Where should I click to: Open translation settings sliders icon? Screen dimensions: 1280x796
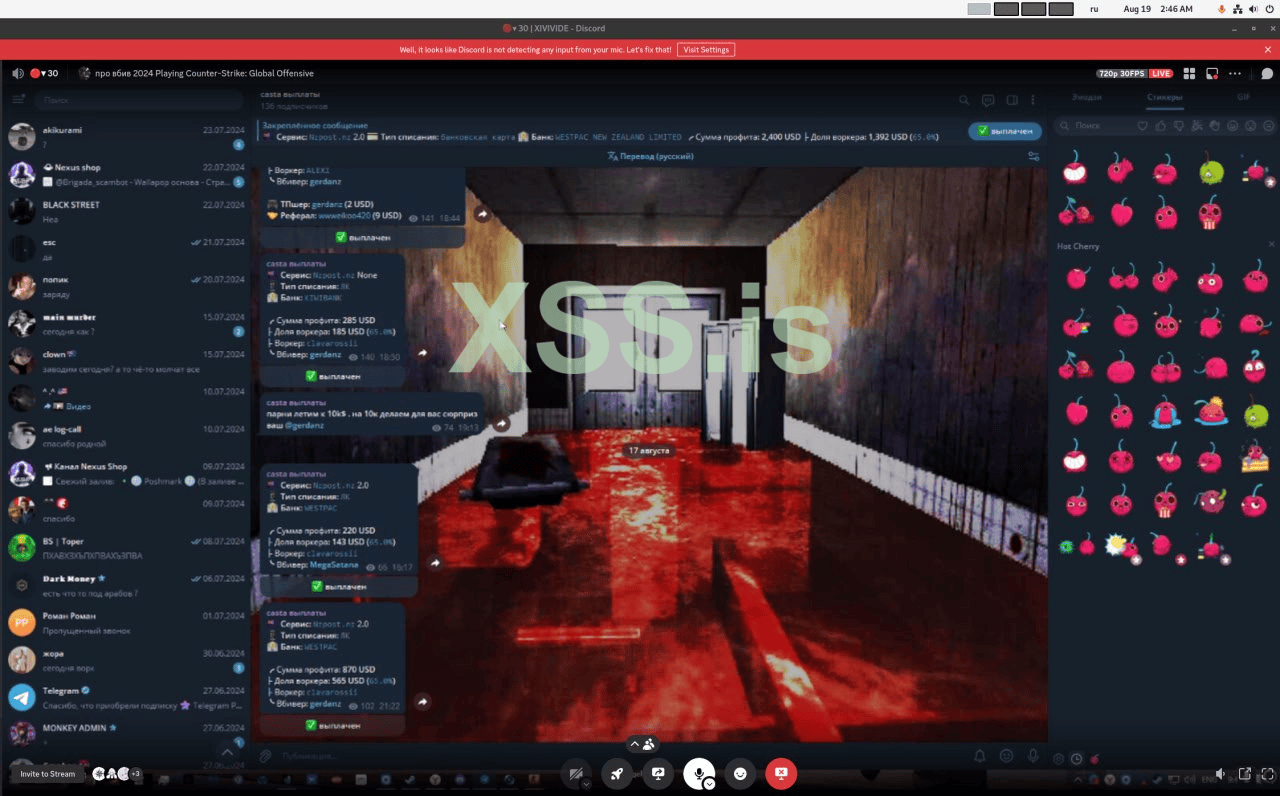click(x=1033, y=156)
